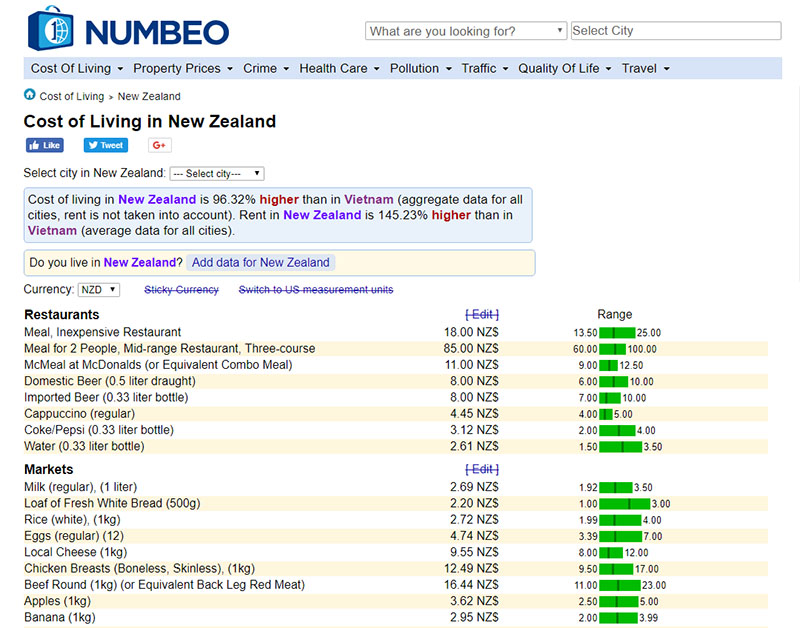
Task: Click the Select City input field
Action: pos(676,30)
